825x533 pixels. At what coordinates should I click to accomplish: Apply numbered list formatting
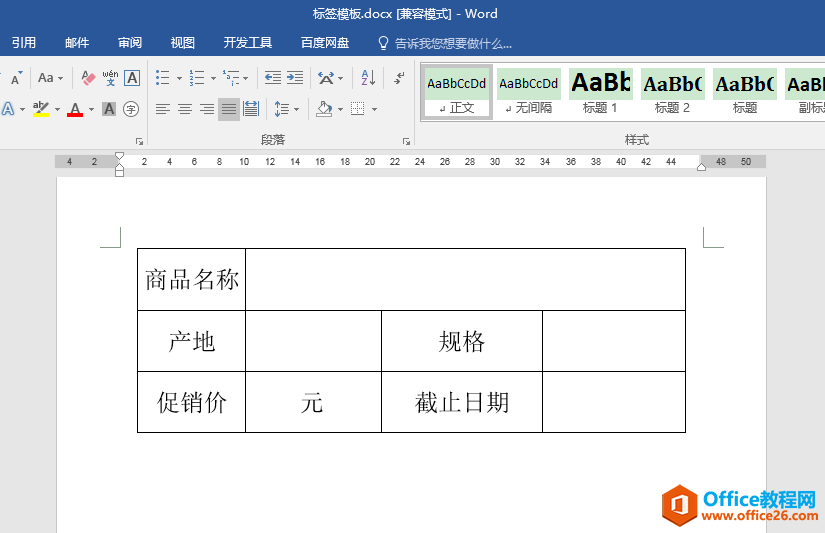[x=197, y=78]
